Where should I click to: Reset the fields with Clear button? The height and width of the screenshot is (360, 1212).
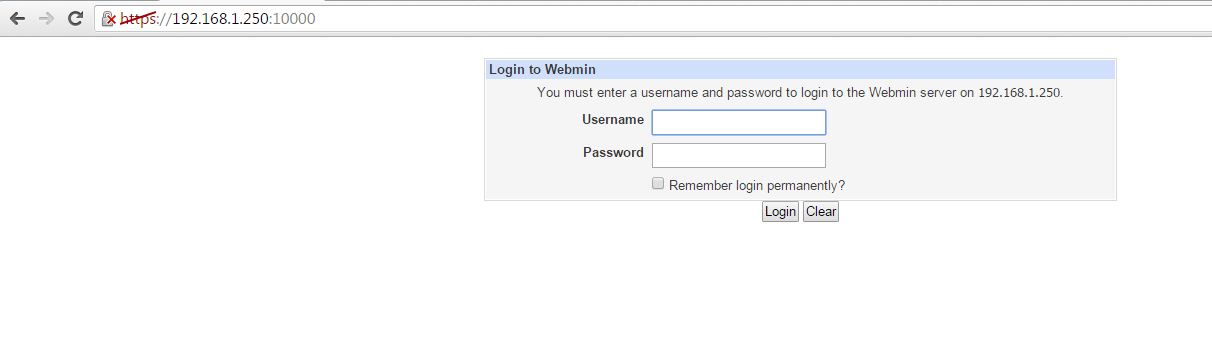click(821, 211)
